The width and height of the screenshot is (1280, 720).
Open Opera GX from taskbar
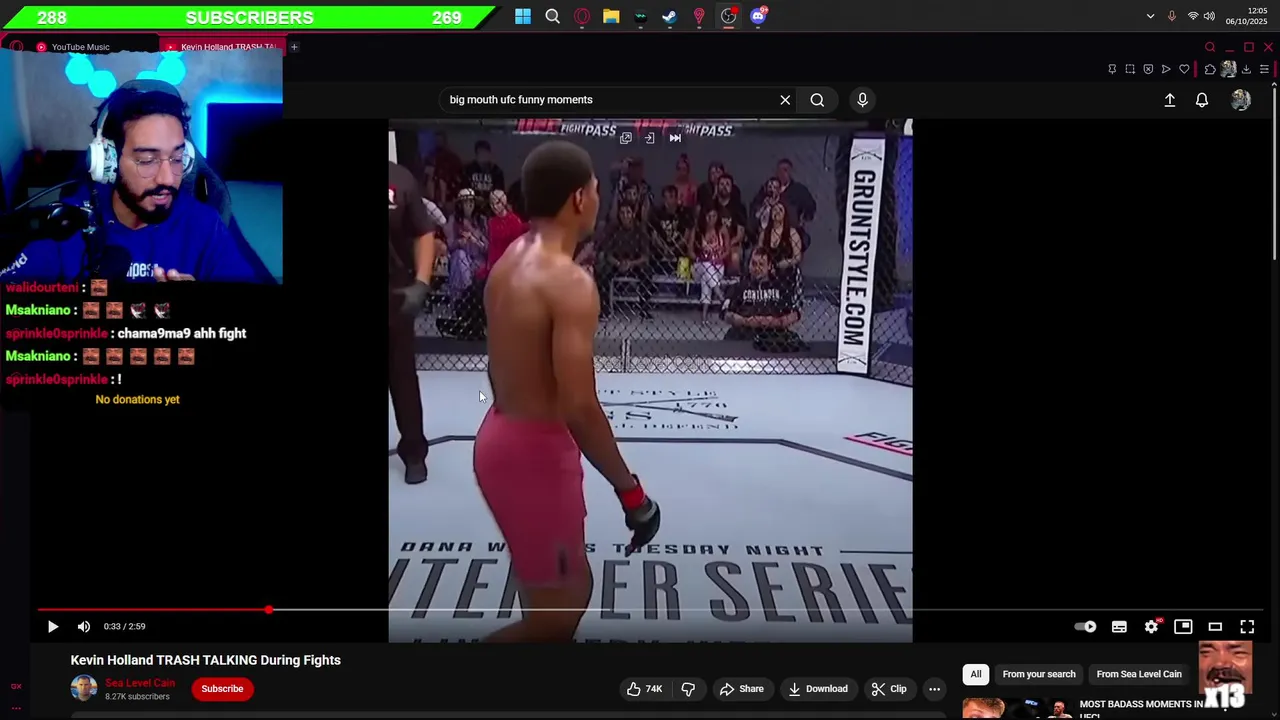(x=582, y=16)
